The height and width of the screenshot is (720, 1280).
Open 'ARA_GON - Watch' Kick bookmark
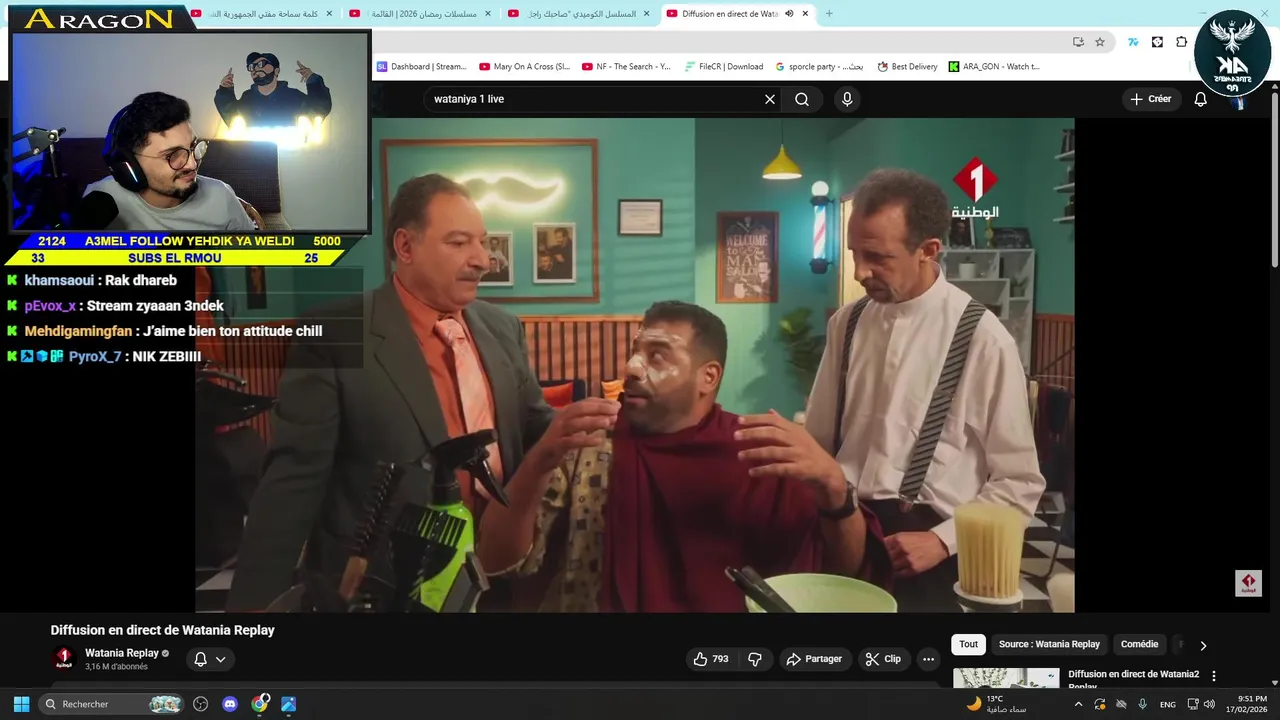994,67
